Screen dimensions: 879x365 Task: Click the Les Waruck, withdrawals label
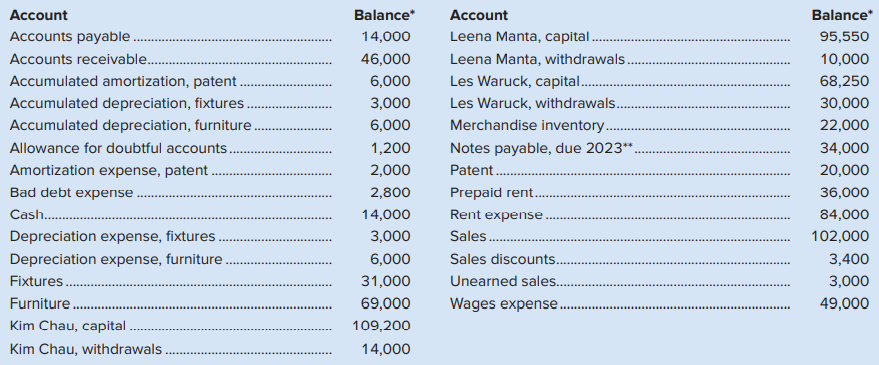(533, 103)
